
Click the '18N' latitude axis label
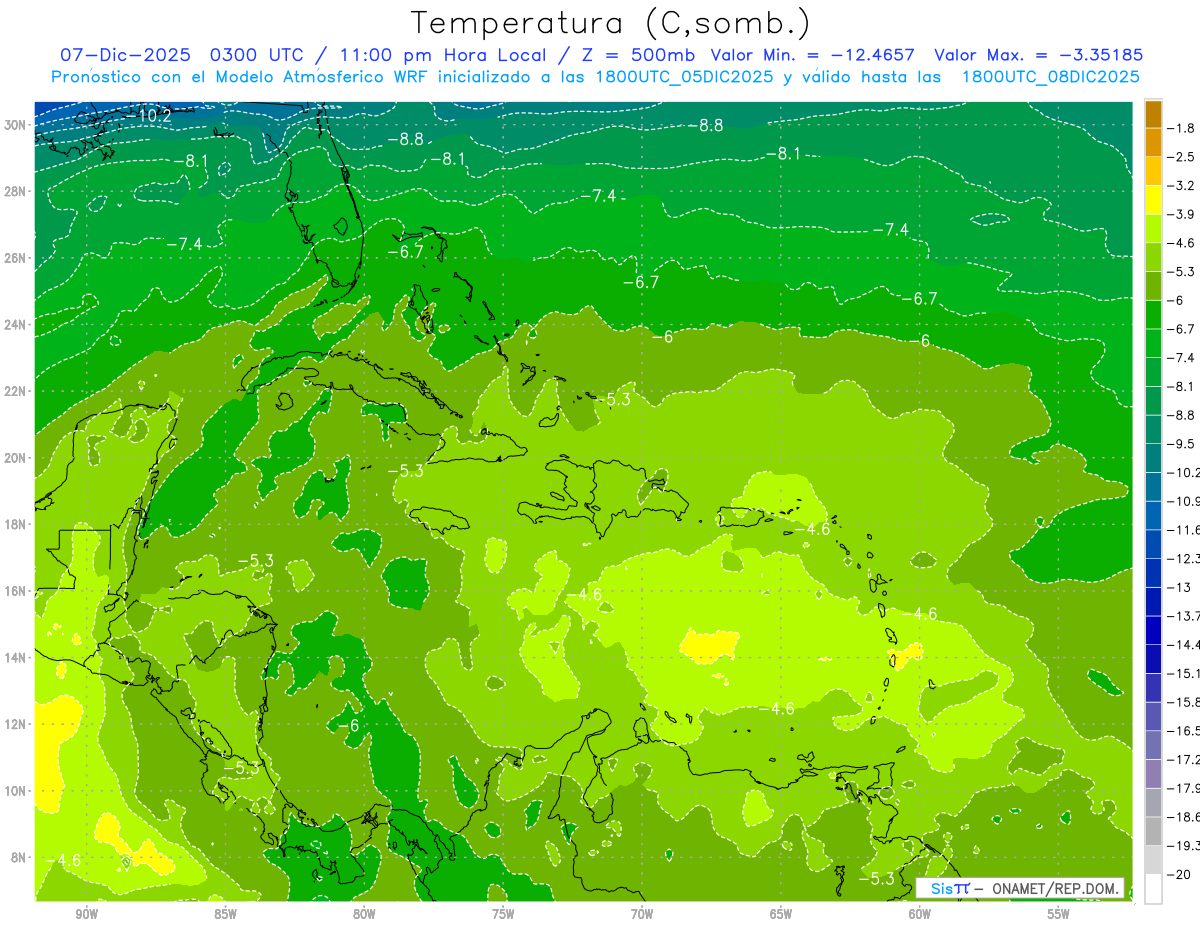pyautogui.click(x=16, y=524)
